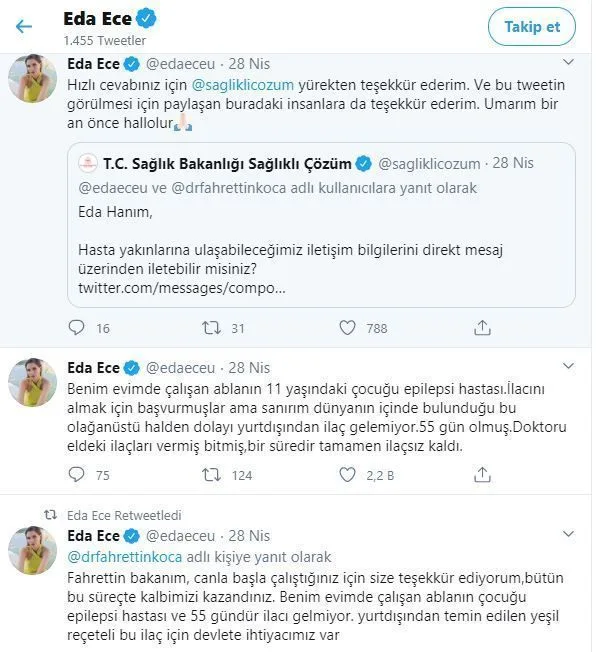Open the T.C. Sağlık Bakanlığı profile logo

[88, 163]
